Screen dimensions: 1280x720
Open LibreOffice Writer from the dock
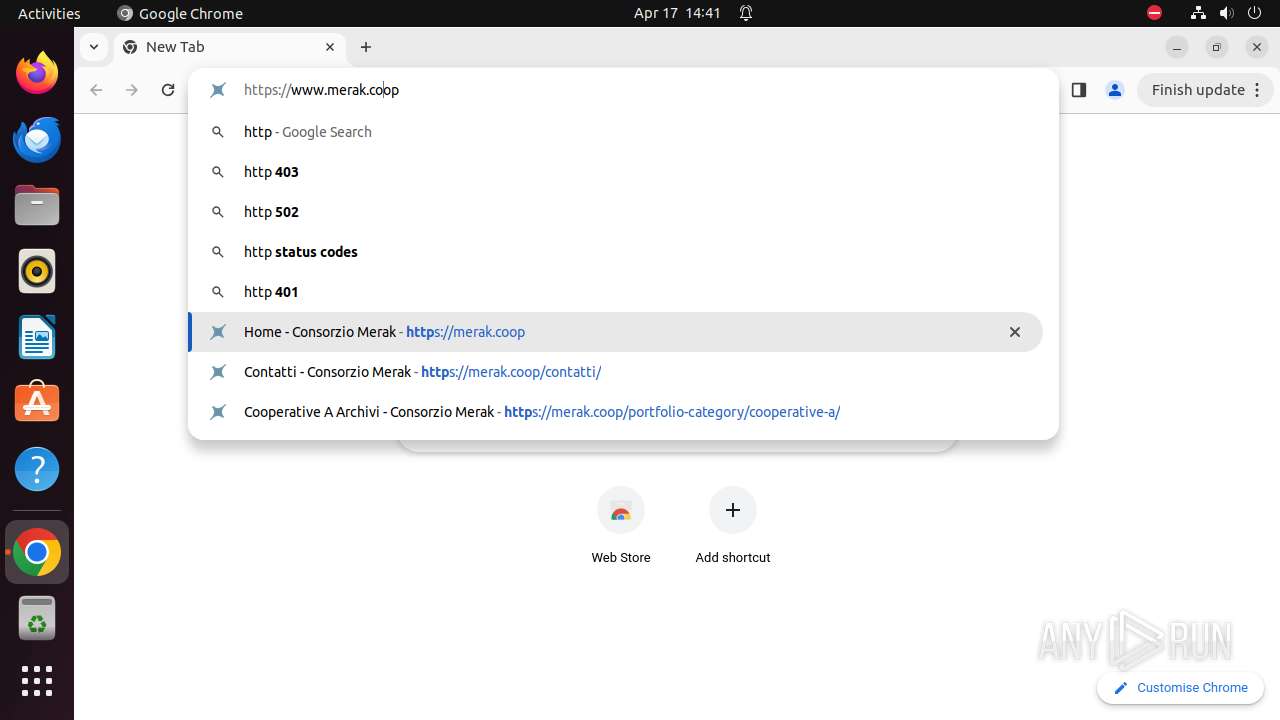pyautogui.click(x=37, y=337)
